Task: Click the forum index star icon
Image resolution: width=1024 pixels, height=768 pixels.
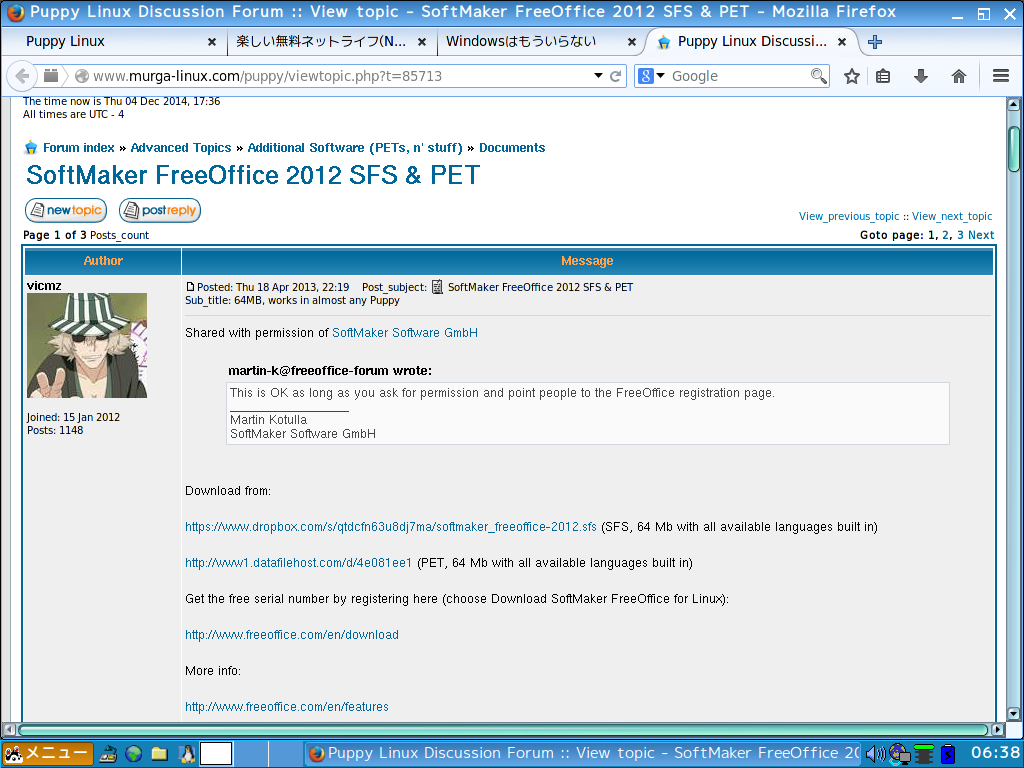Action: click(x=31, y=148)
